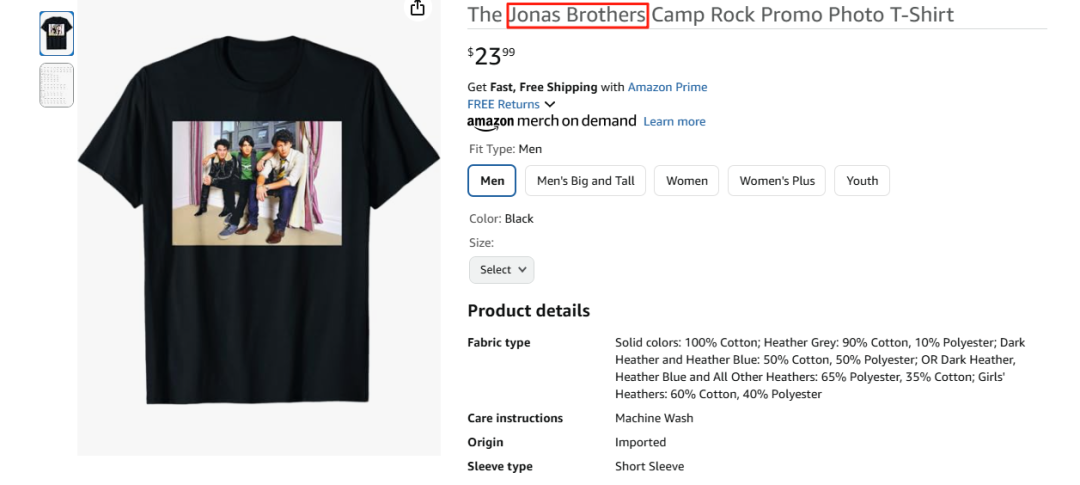This screenshot has height=485, width=1080.
Task: Click the Sleeve type label
Action: pos(500,466)
